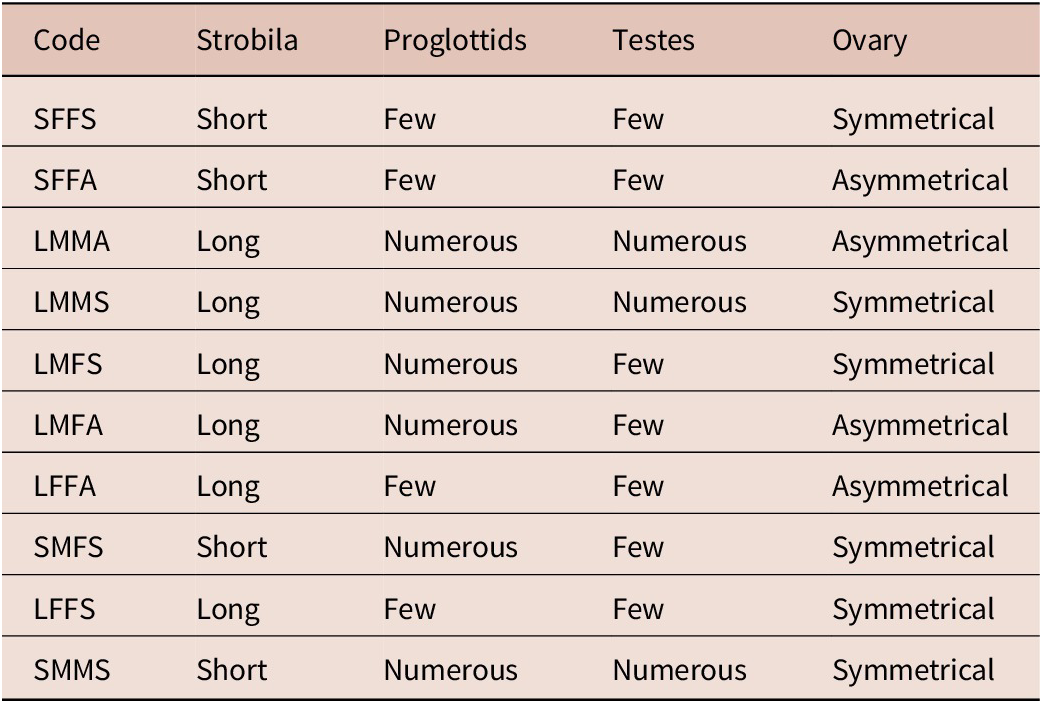
Task: Select the LMMS code cell
Action: coord(72,303)
